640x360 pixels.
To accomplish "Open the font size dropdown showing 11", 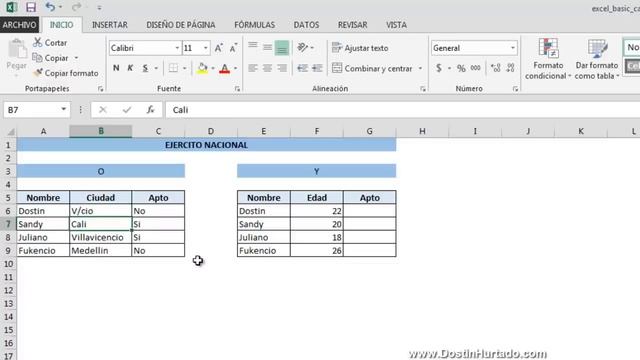I will (x=206, y=48).
